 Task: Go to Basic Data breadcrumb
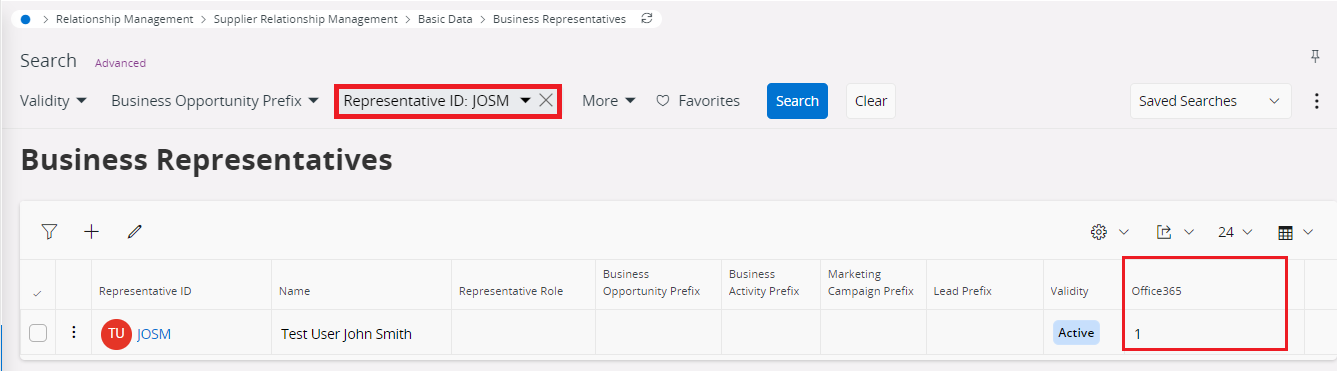[445, 19]
